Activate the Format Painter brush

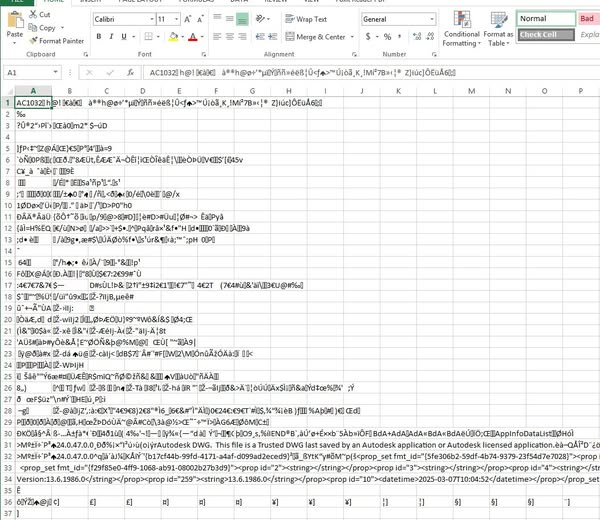tap(33, 41)
